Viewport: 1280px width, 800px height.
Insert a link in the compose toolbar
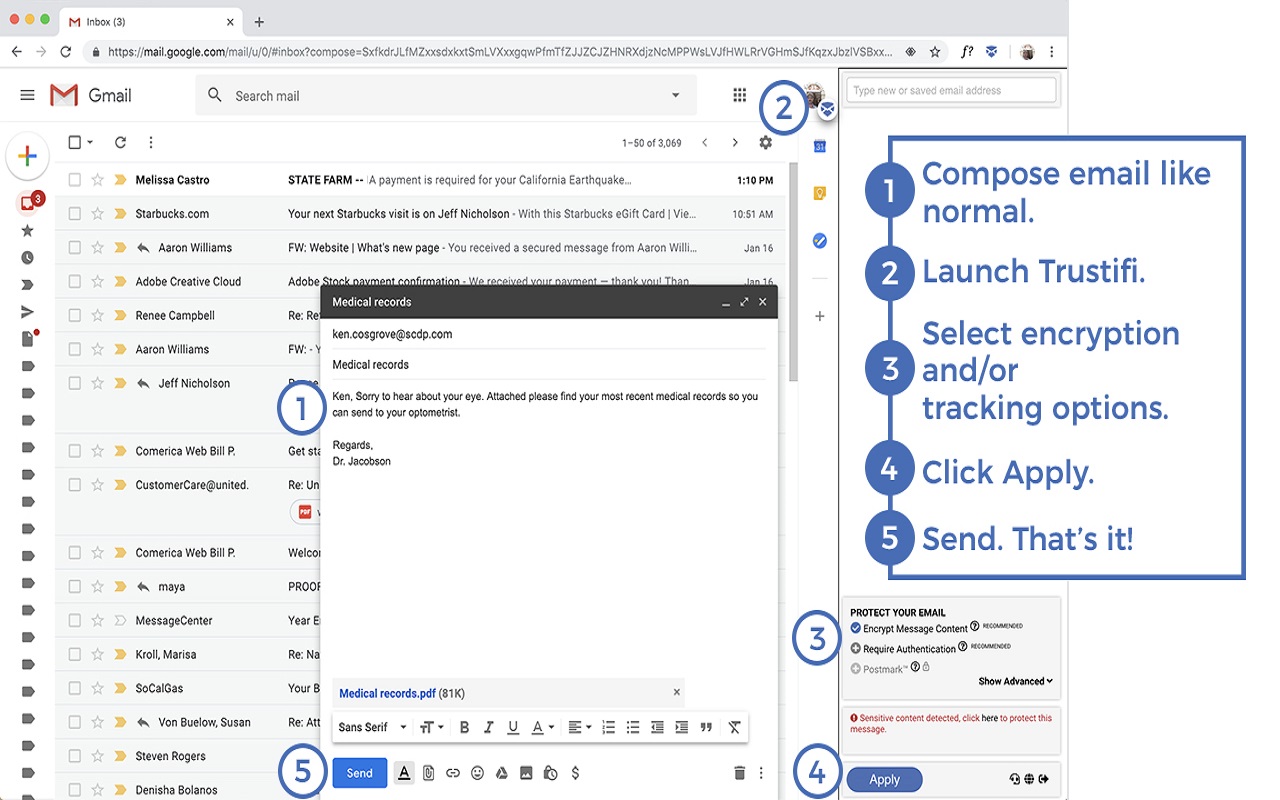pyautogui.click(x=453, y=773)
